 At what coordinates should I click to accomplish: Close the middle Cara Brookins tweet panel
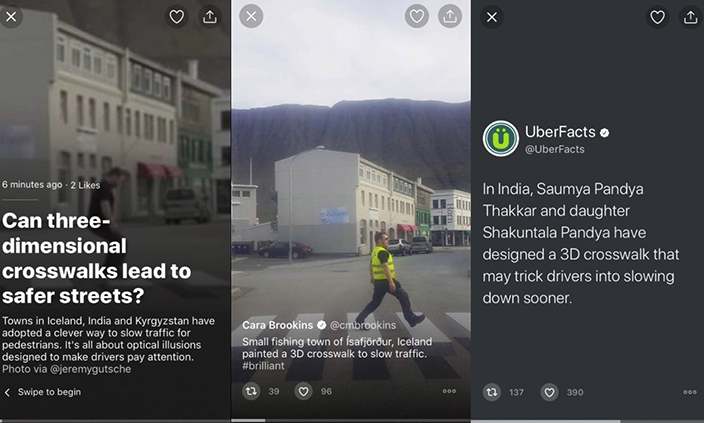tap(251, 16)
